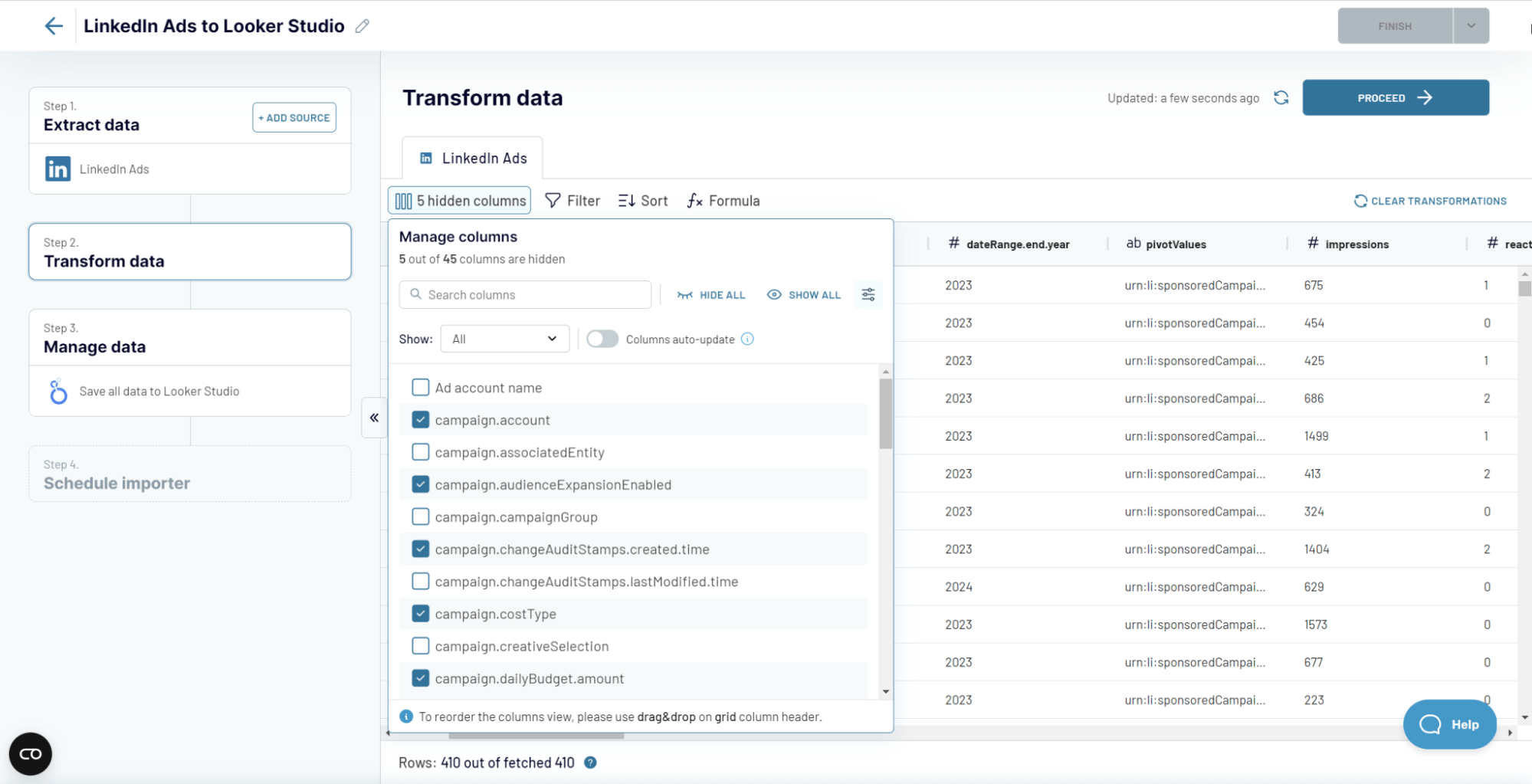The width and height of the screenshot is (1532, 784).
Task: Check the campaign.associatedEntity checkbox
Action: [x=421, y=452]
